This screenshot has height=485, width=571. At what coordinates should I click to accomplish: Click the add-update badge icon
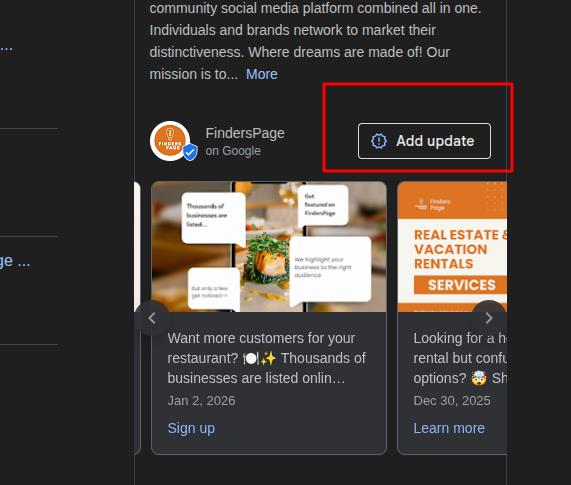pos(379,141)
